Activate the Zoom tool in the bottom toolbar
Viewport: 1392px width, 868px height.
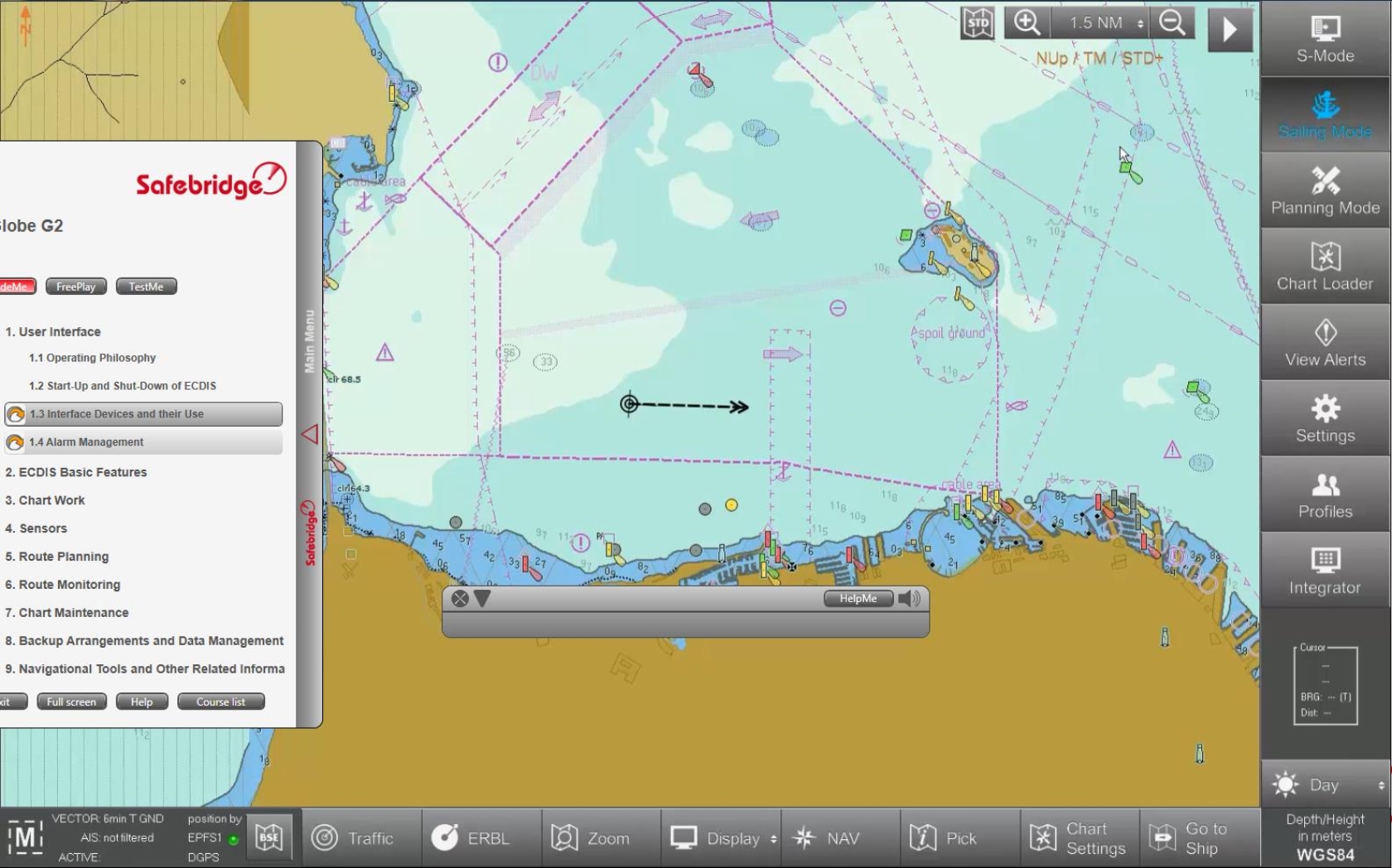599,837
